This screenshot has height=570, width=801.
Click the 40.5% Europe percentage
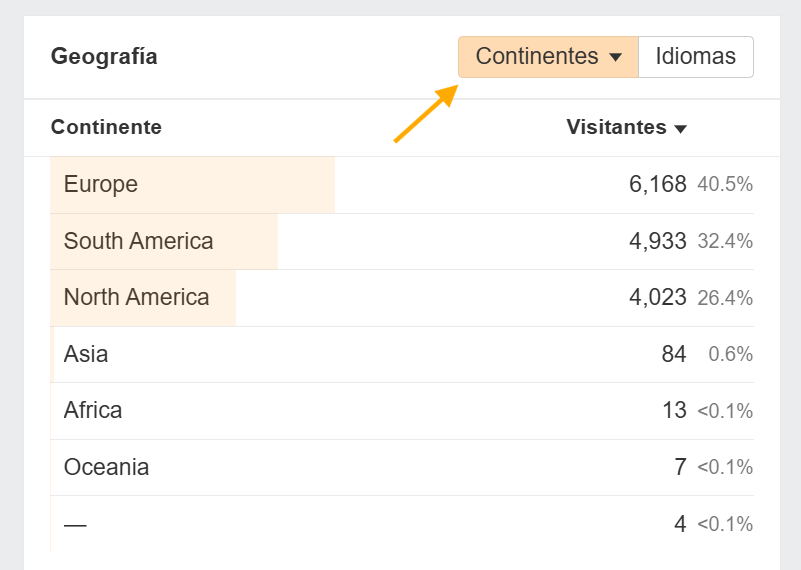[x=725, y=185]
